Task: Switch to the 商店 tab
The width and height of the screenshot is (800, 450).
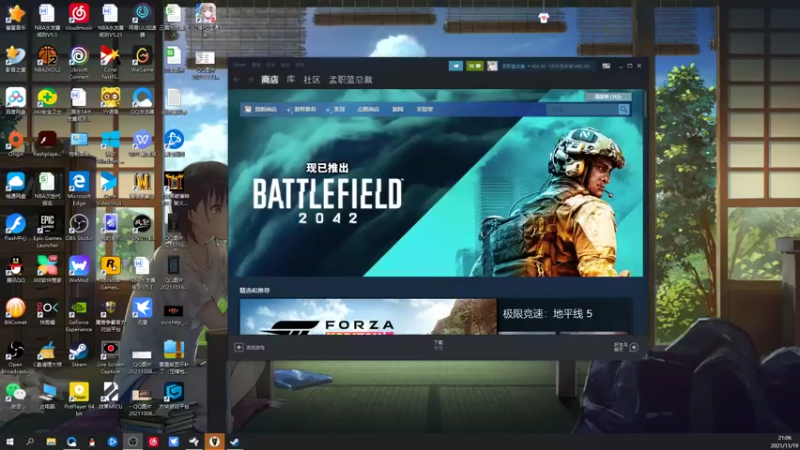Action: coord(269,80)
